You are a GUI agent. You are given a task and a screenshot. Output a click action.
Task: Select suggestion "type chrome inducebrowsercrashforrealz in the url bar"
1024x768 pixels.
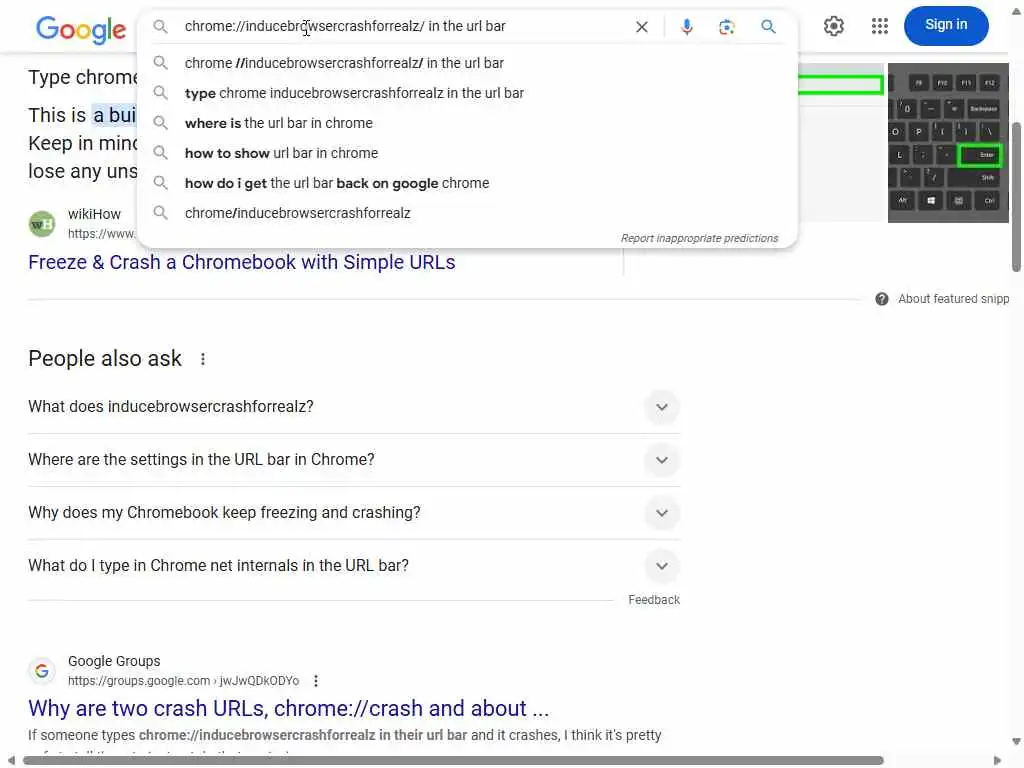(467, 93)
